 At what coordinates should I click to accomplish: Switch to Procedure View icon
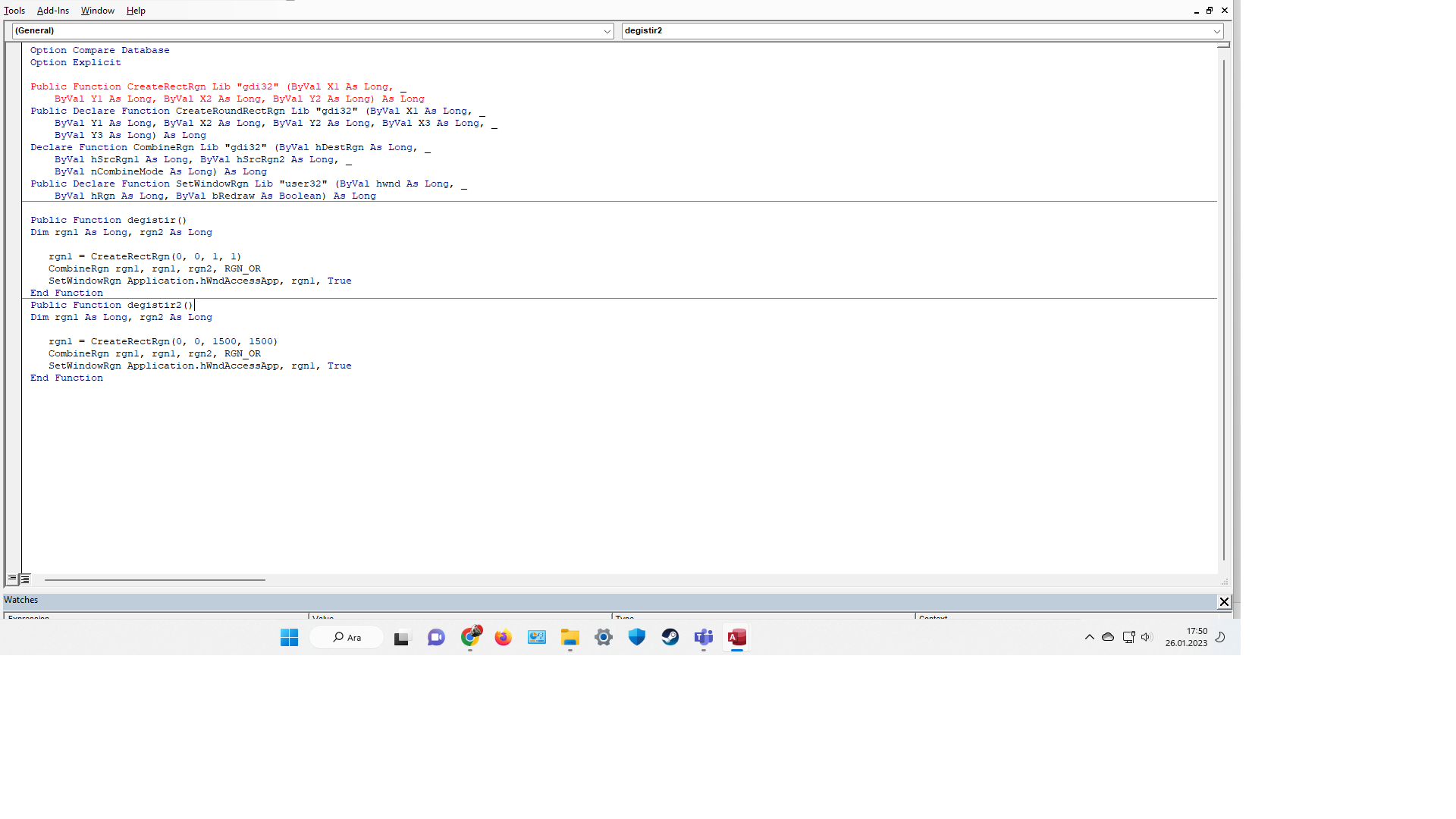[x=12, y=579]
